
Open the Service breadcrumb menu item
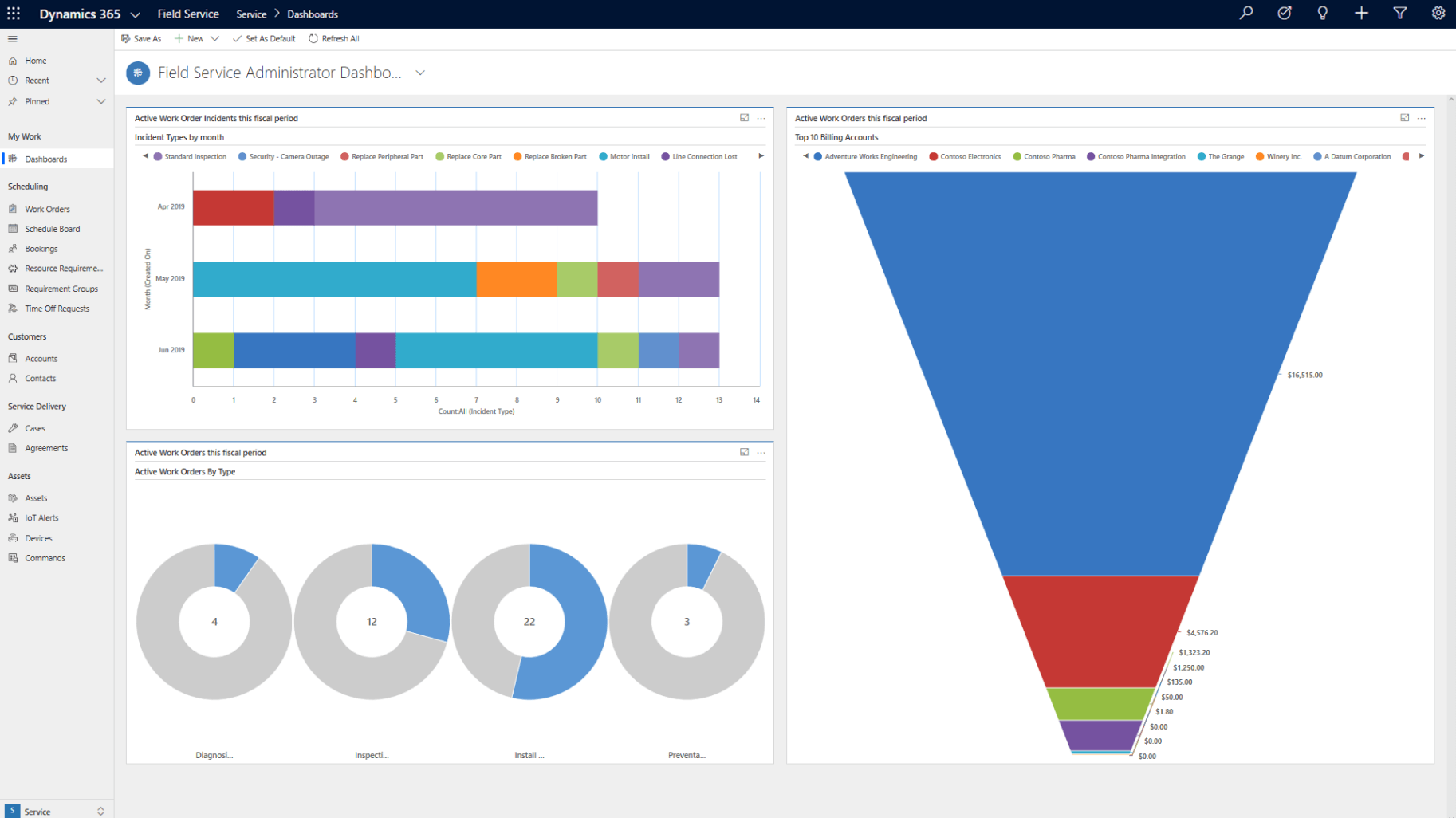(x=250, y=14)
